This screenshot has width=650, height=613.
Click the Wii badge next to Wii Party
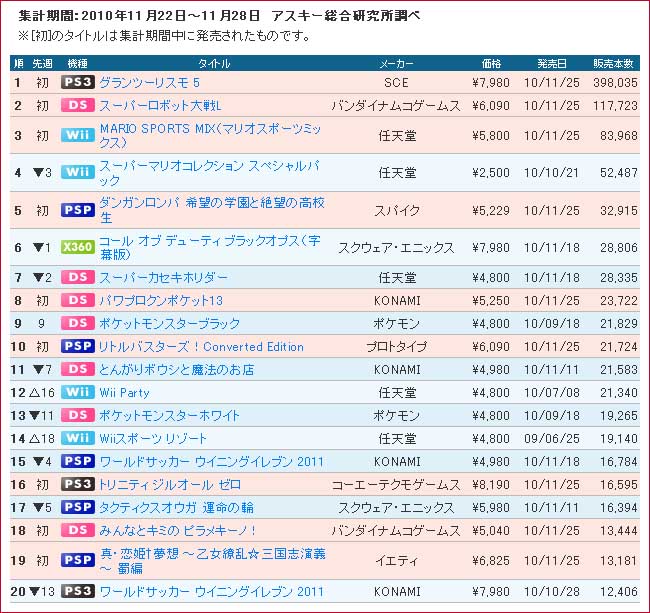point(78,392)
